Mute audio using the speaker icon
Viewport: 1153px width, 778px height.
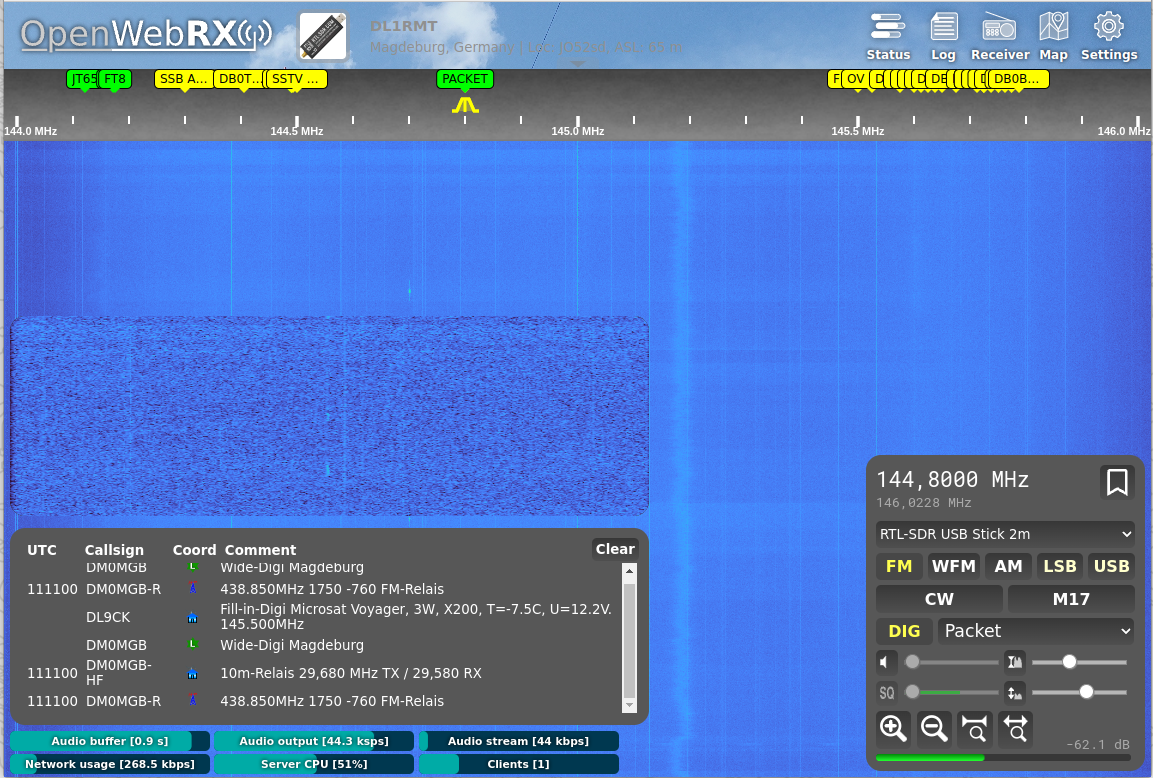(887, 662)
